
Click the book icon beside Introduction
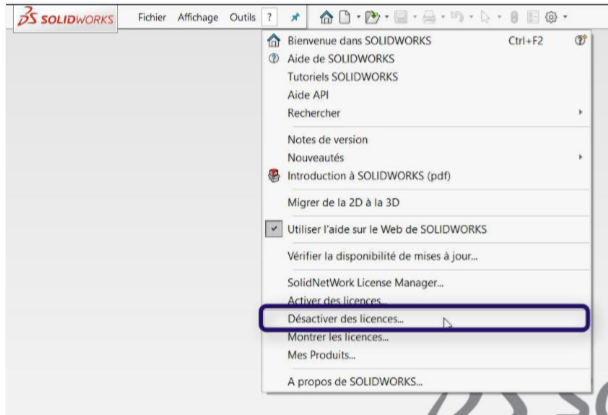point(274,176)
